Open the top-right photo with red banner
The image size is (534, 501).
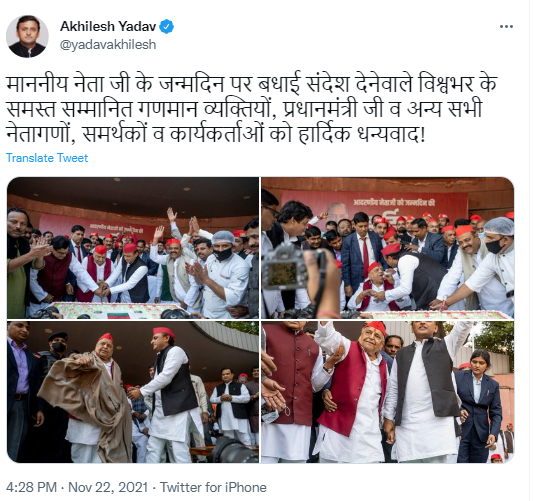pos(388,248)
